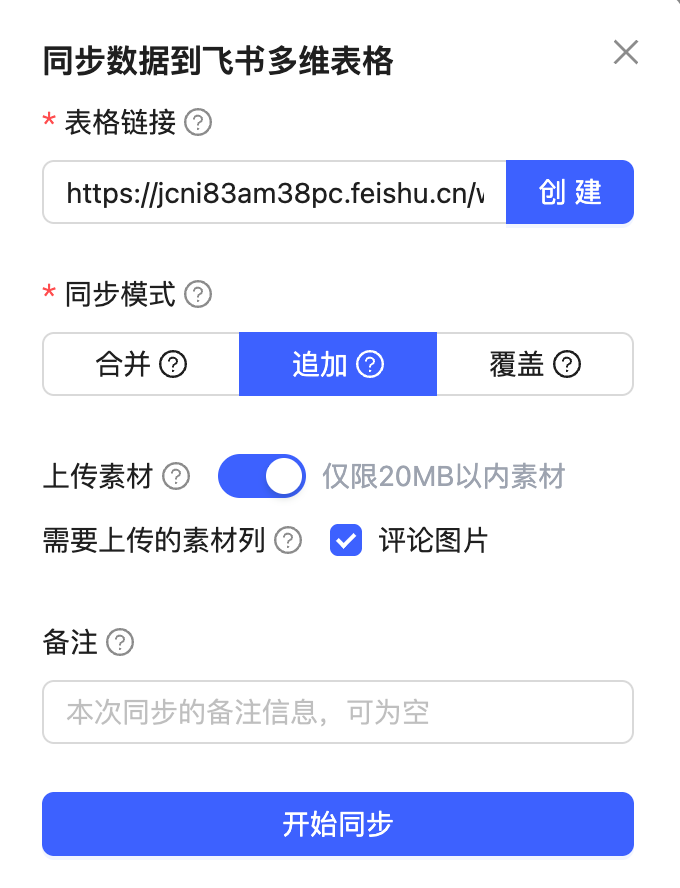680x888 pixels.
Task: Click help icon next to 表格链接
Action: tap(200, 123)
